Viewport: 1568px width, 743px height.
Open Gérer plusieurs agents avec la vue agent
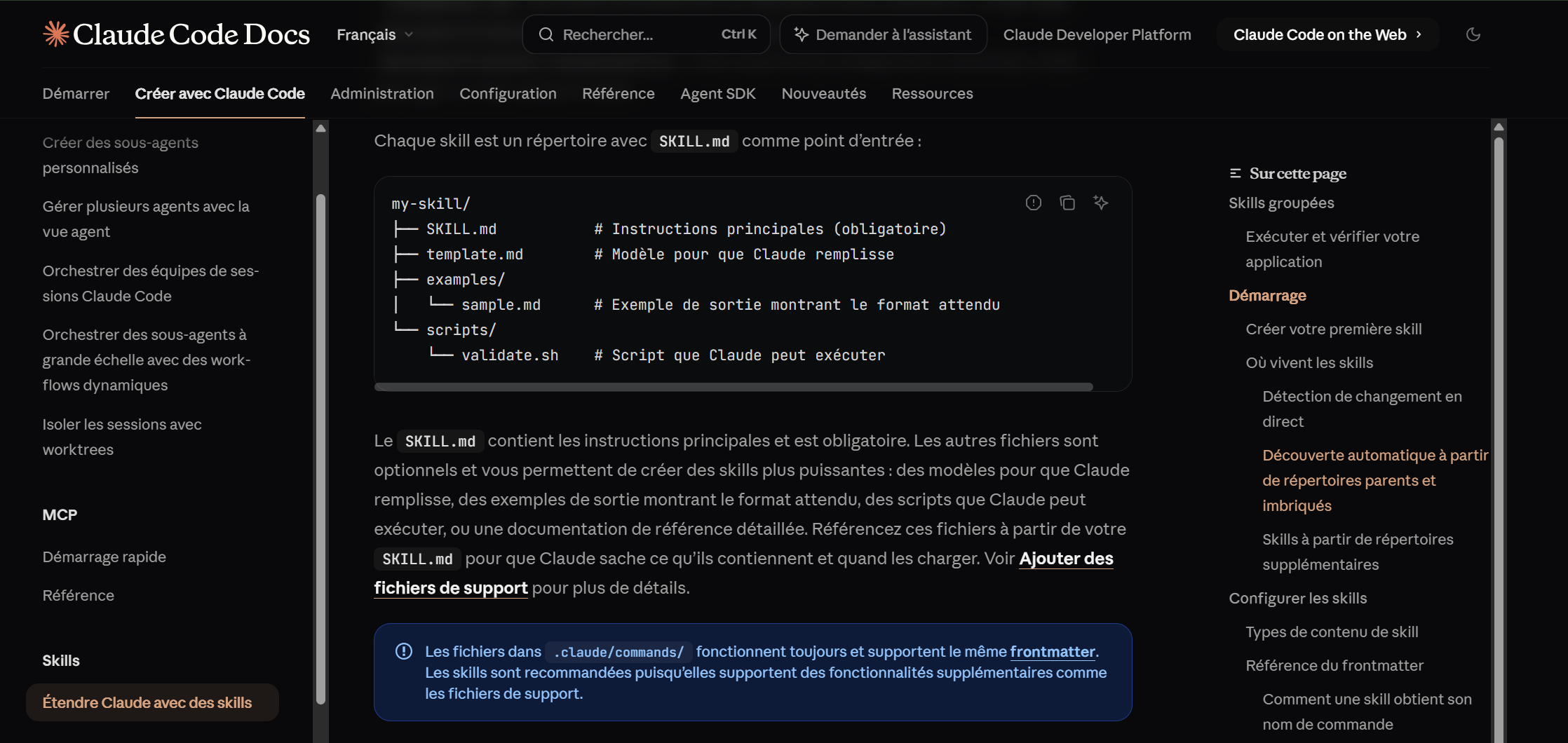coord(146,219)
